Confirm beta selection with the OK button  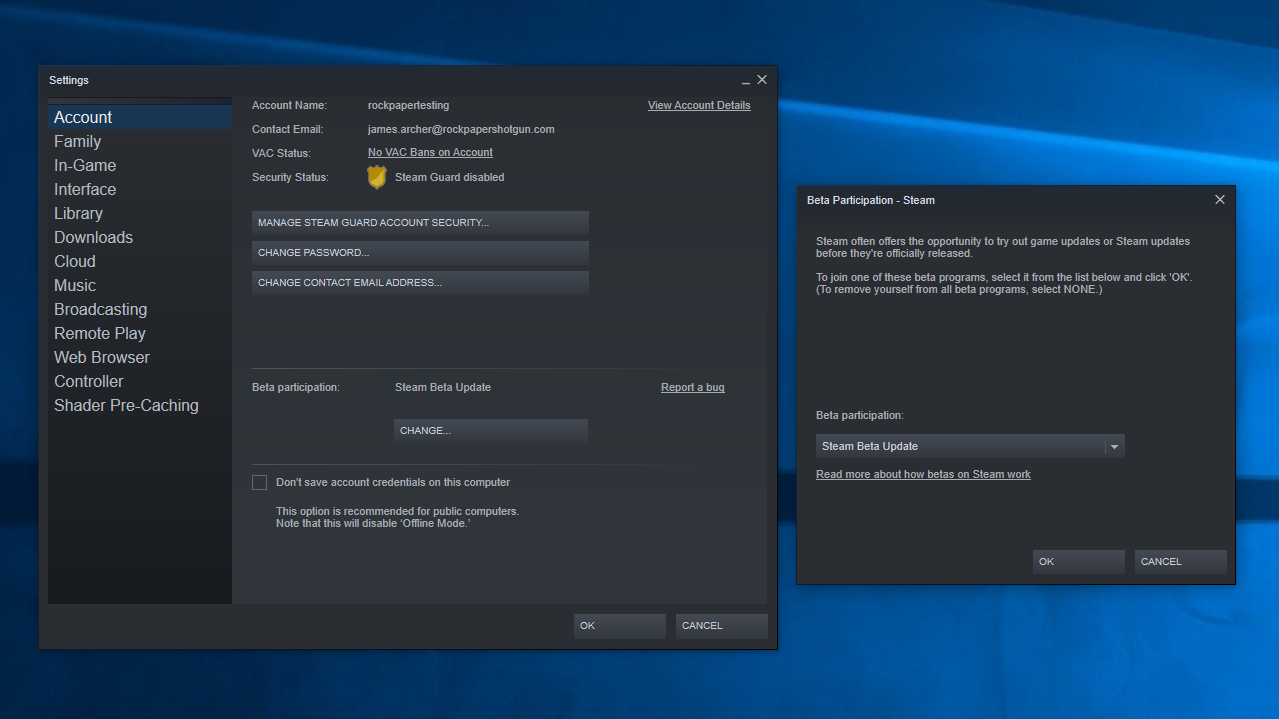tap(1077, 561)
